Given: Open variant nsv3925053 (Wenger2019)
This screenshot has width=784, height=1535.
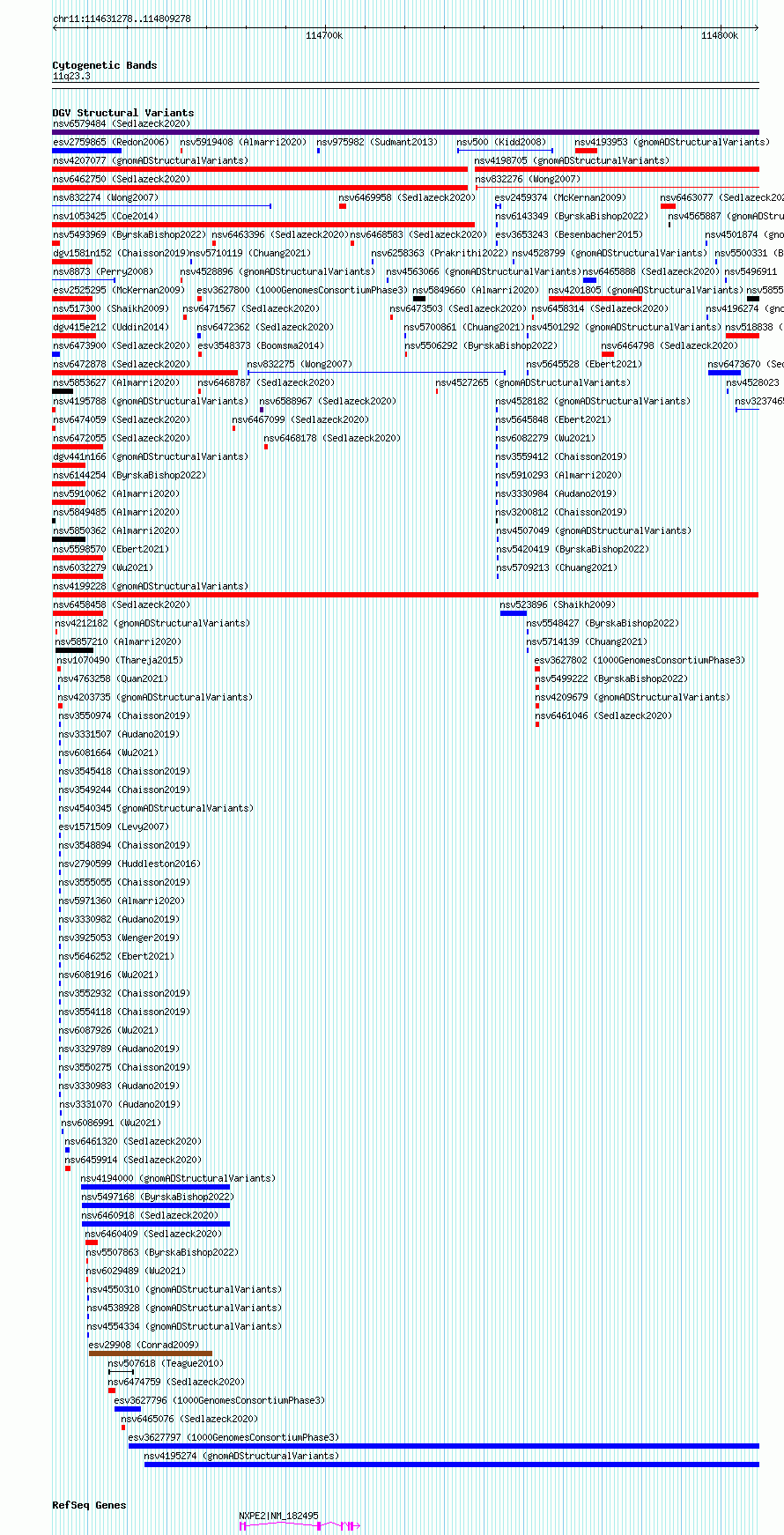Looking at the screenshot, I should tap(119, 938).
